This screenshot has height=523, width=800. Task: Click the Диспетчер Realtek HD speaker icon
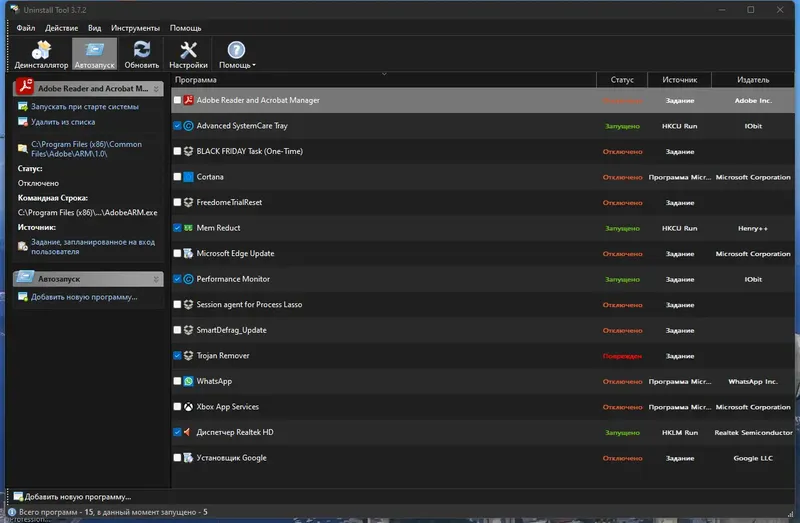[x=188, y=432]
